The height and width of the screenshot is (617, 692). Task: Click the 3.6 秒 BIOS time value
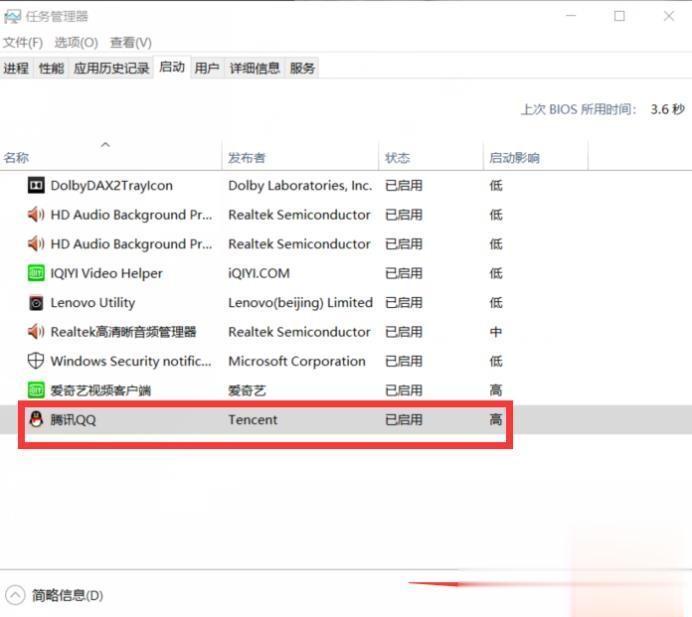pyautogui.click(x=667, y=109)
